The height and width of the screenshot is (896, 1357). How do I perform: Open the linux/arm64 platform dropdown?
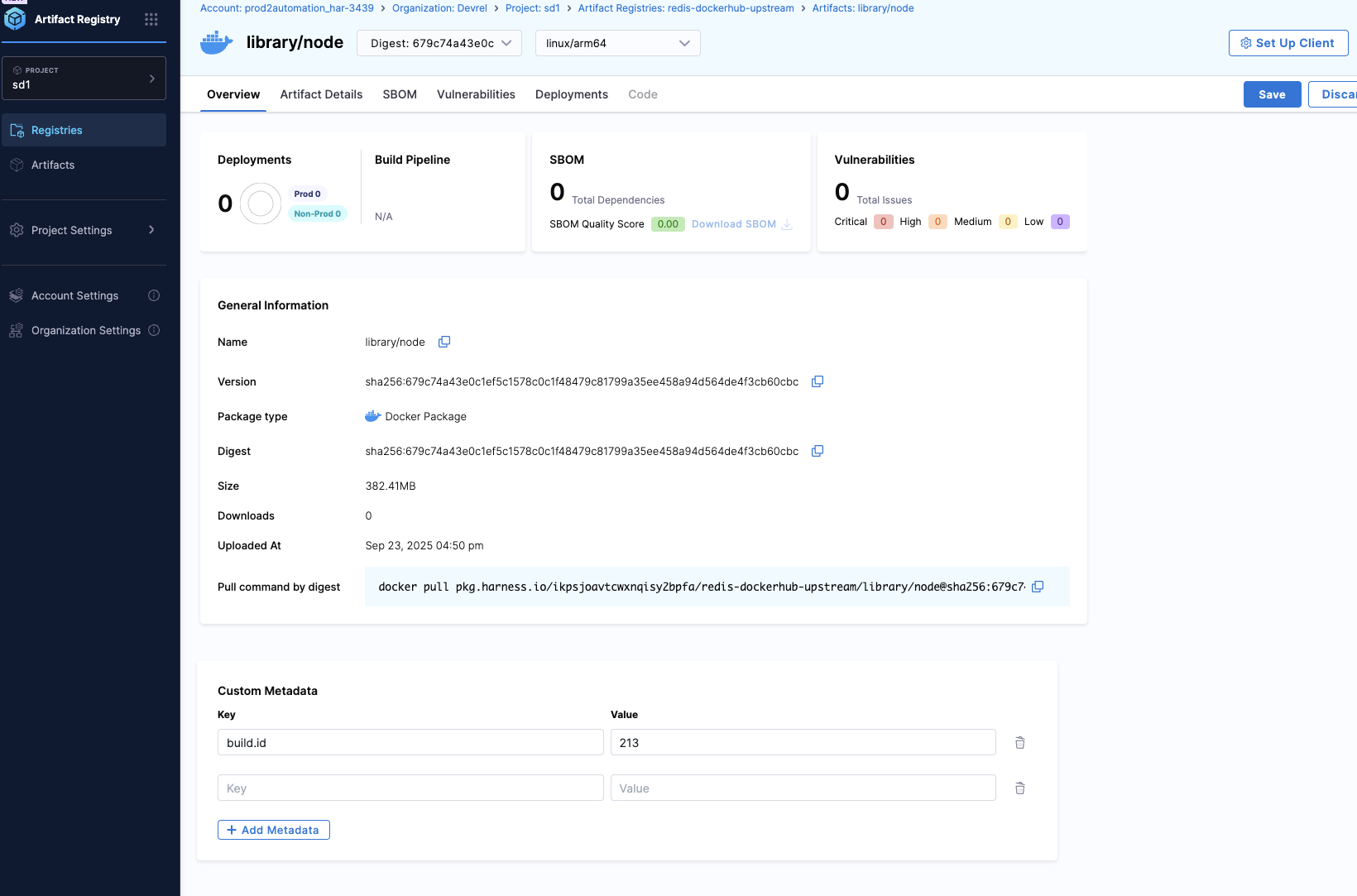(x=616, y=42)
